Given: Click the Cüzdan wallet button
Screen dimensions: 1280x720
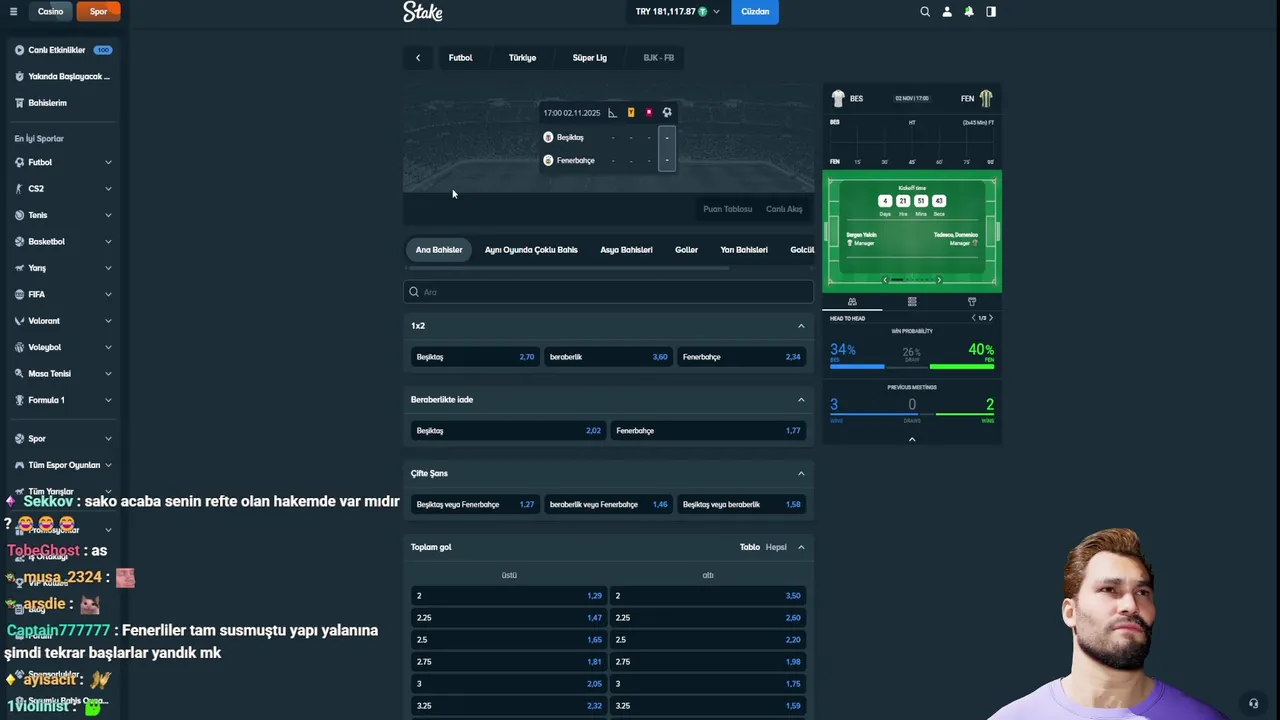Looking at the screenshot, I should tap(755, 12).
